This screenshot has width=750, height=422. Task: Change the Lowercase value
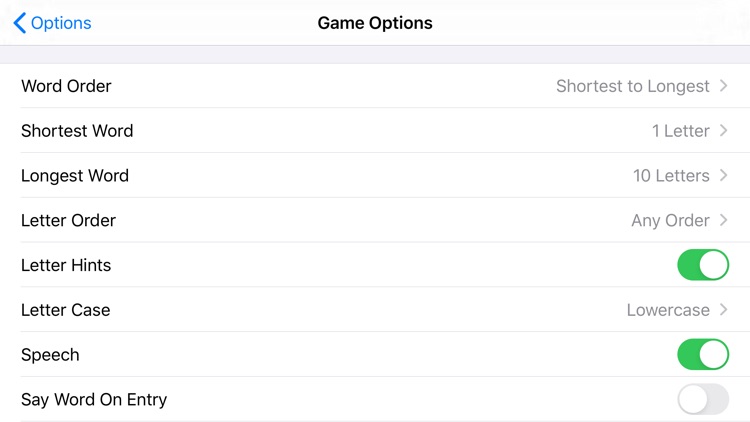668,310
